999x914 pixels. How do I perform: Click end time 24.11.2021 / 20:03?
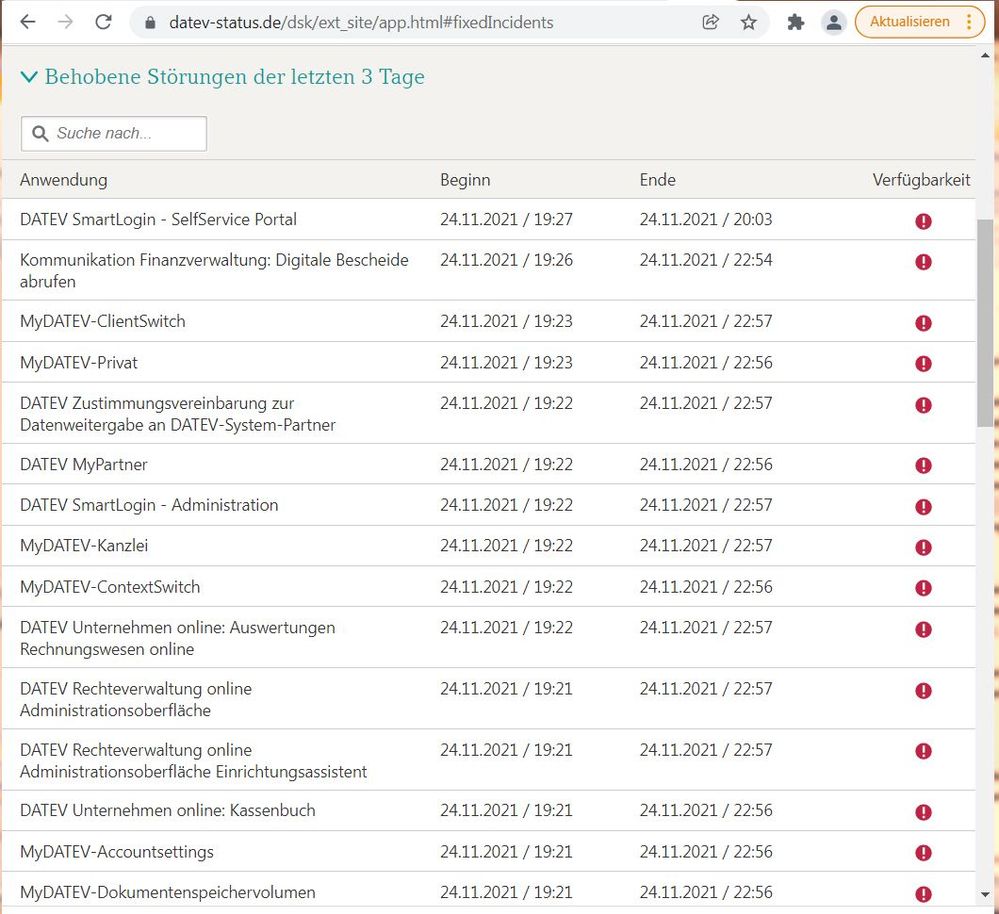[706, 220]
